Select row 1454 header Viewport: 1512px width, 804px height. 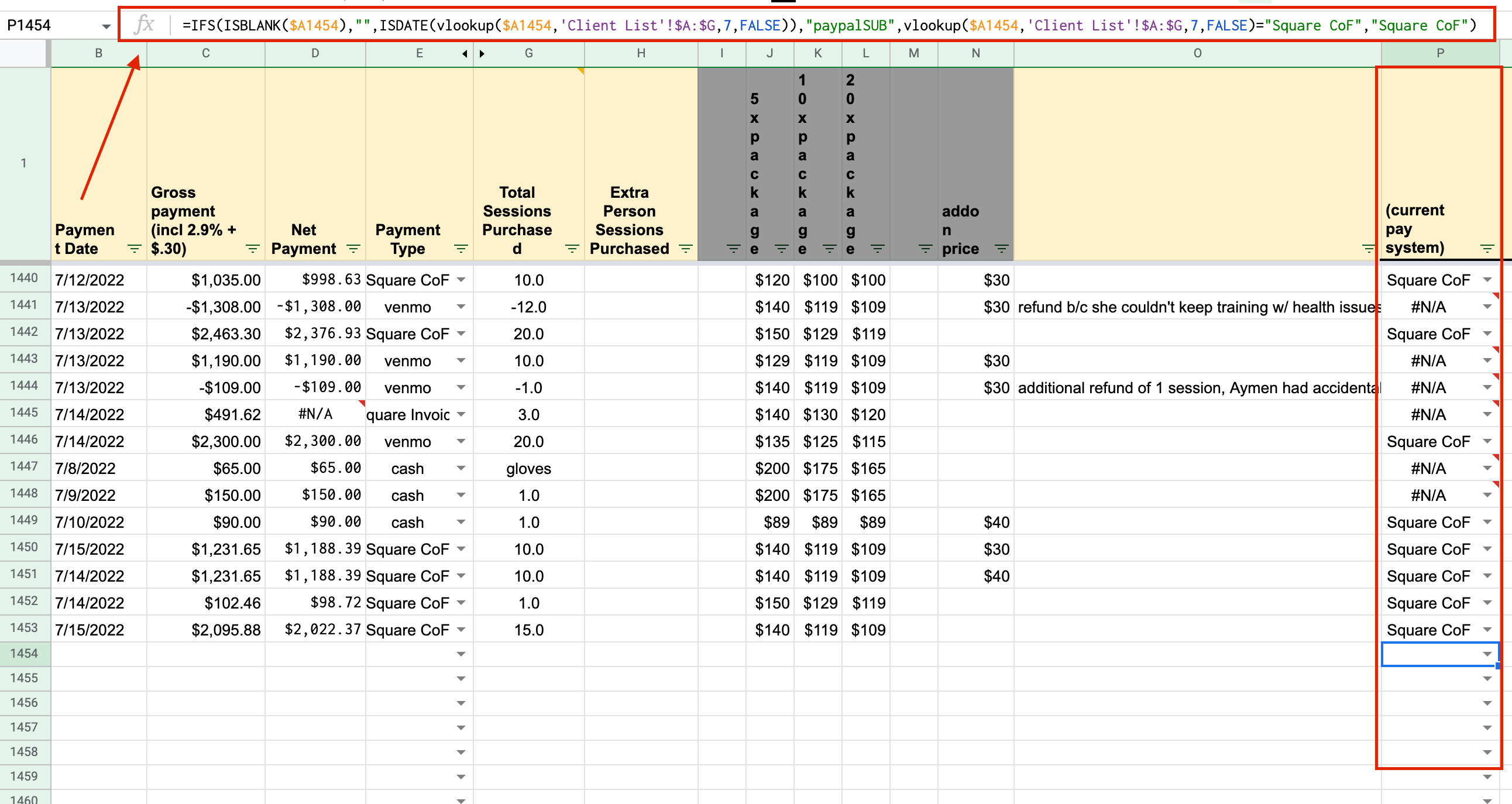pyautogui.click(x=24, y=654)
